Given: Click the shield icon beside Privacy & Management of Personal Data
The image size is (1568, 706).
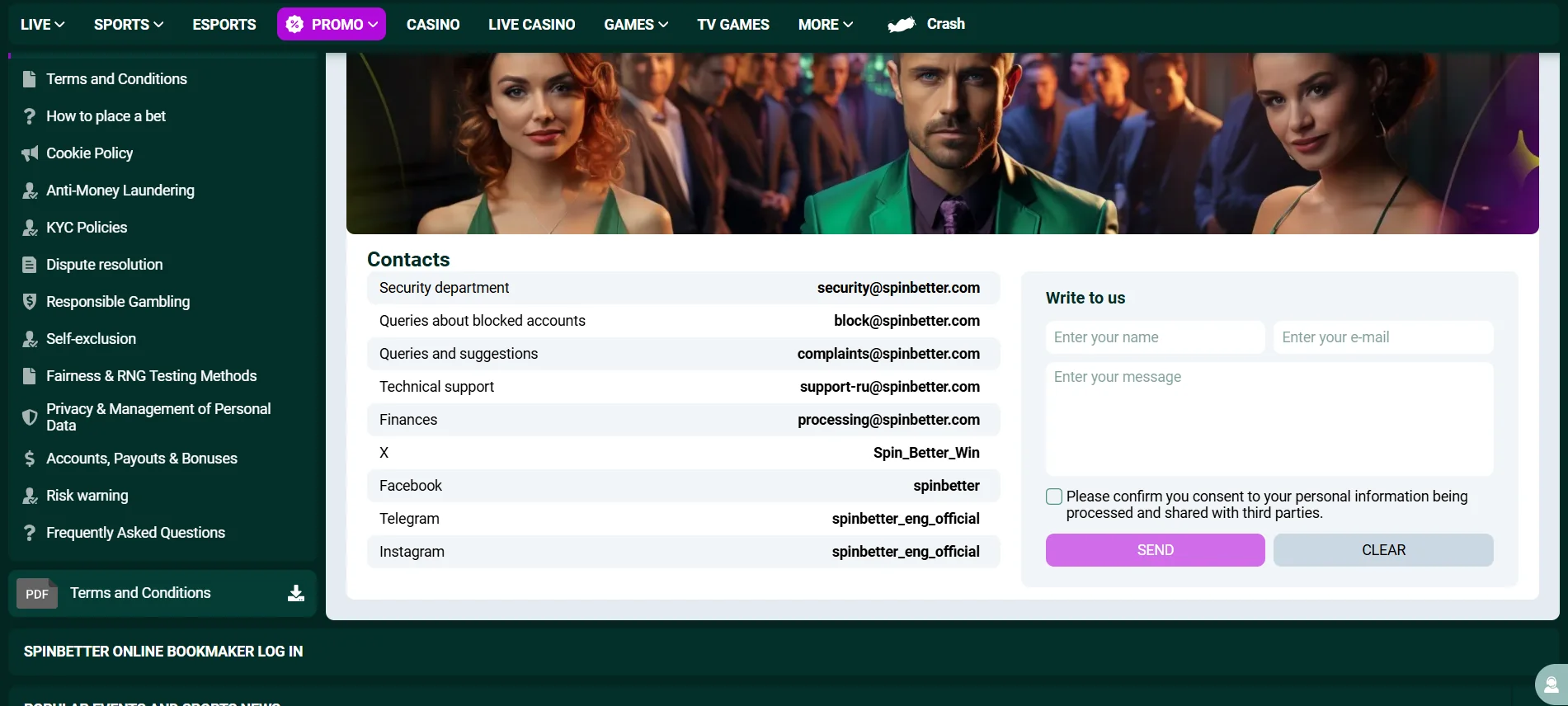Looking at the screenshot, I should click(30, 417).
